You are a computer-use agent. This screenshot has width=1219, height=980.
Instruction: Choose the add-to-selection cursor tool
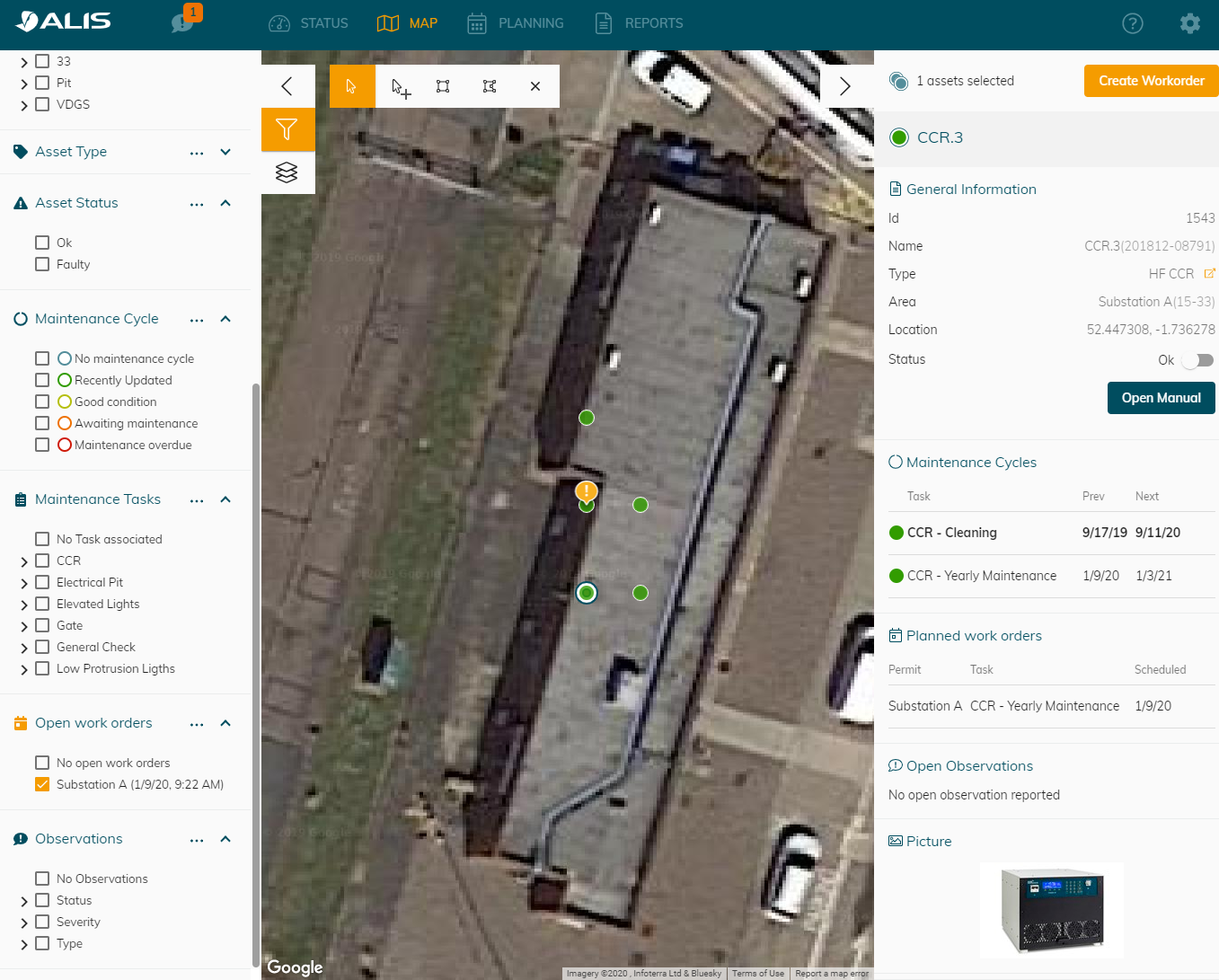coord(400,87)
